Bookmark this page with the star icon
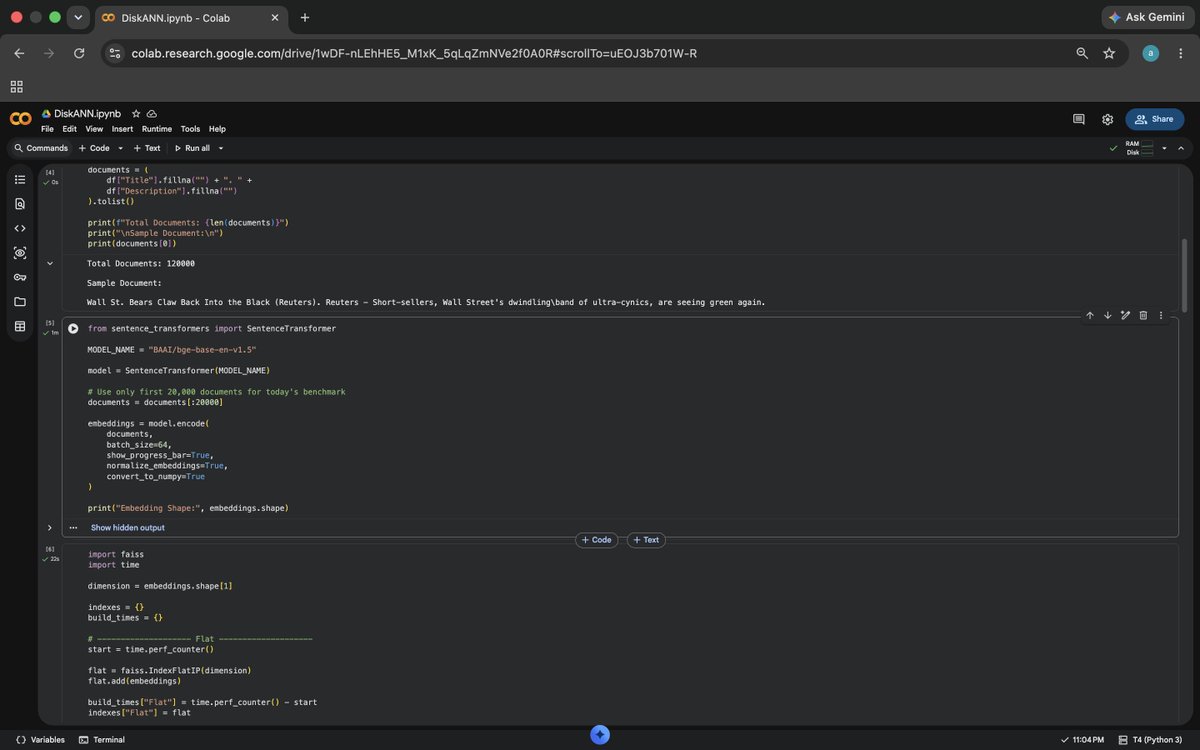Screen dimensions: 1200x750 (x=1109, y=53)
